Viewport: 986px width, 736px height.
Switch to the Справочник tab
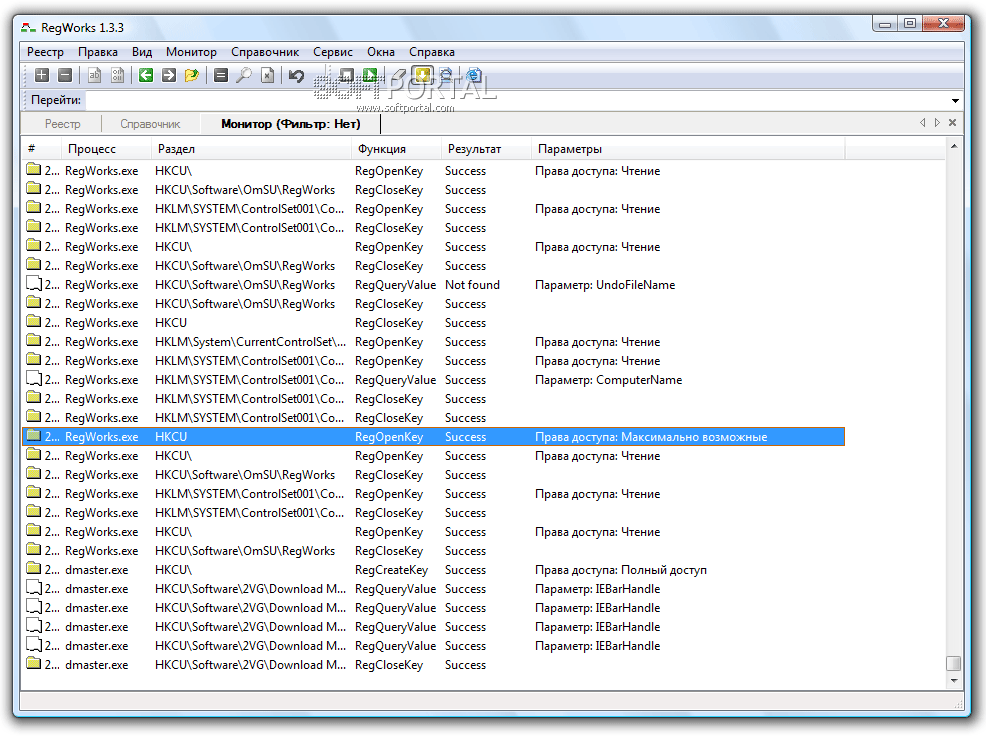(x=150, y=124)
